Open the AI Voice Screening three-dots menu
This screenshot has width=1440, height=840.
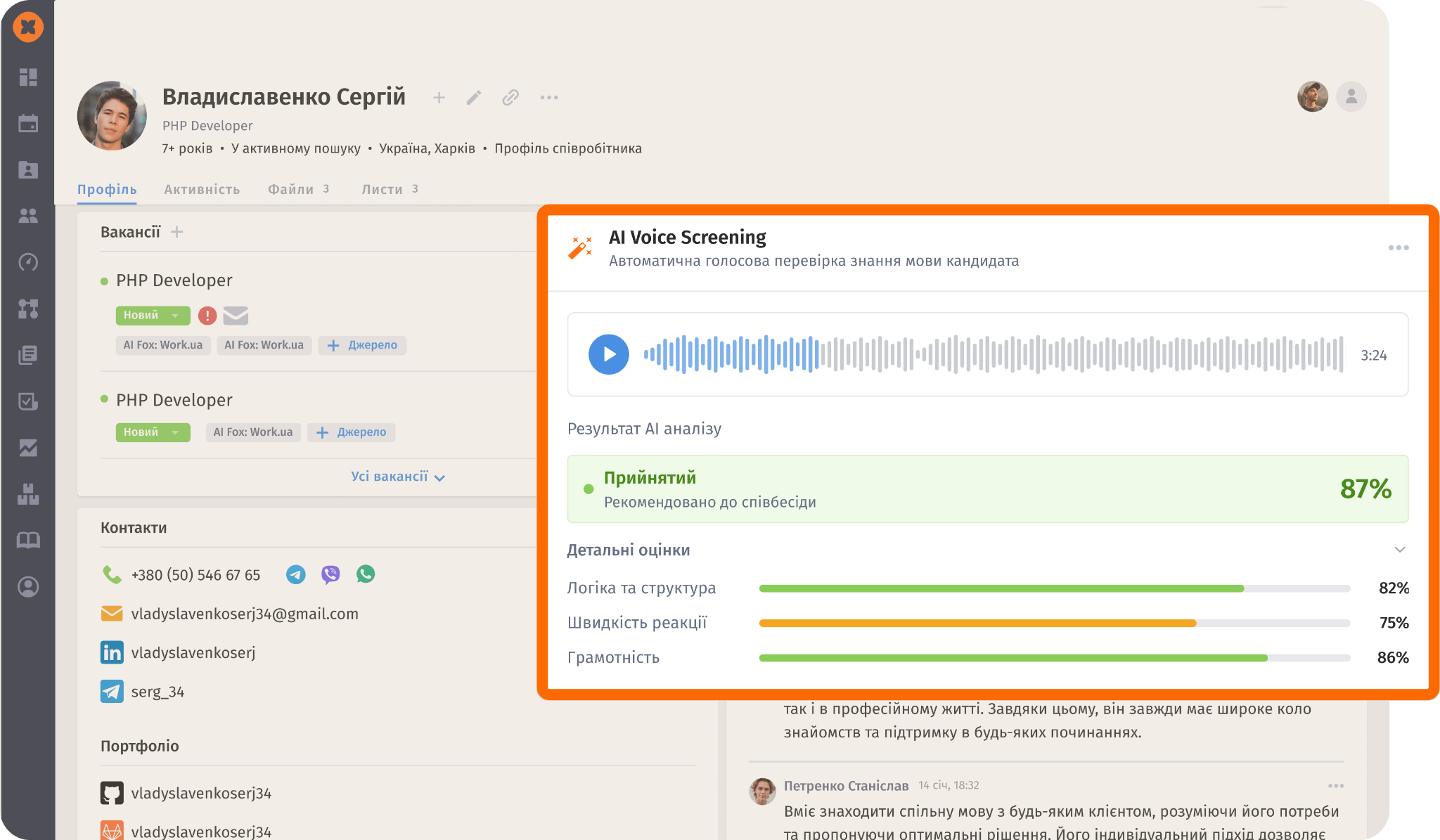[x=1398, y=247]
